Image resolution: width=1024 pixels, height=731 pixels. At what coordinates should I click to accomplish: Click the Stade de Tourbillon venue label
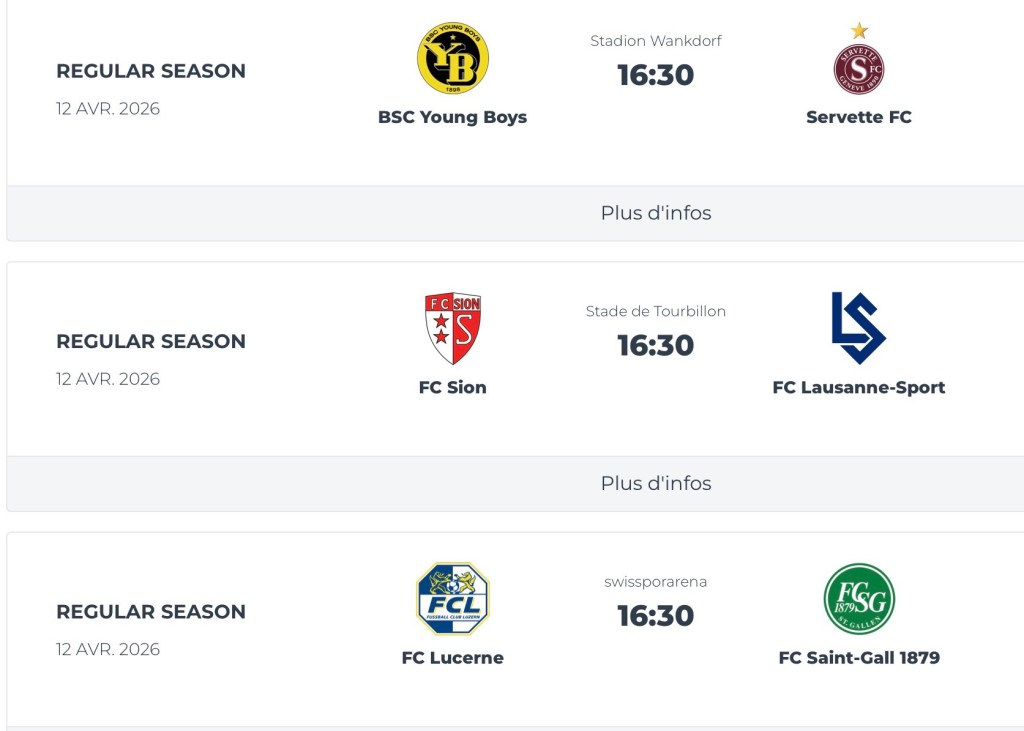point(656,311)
